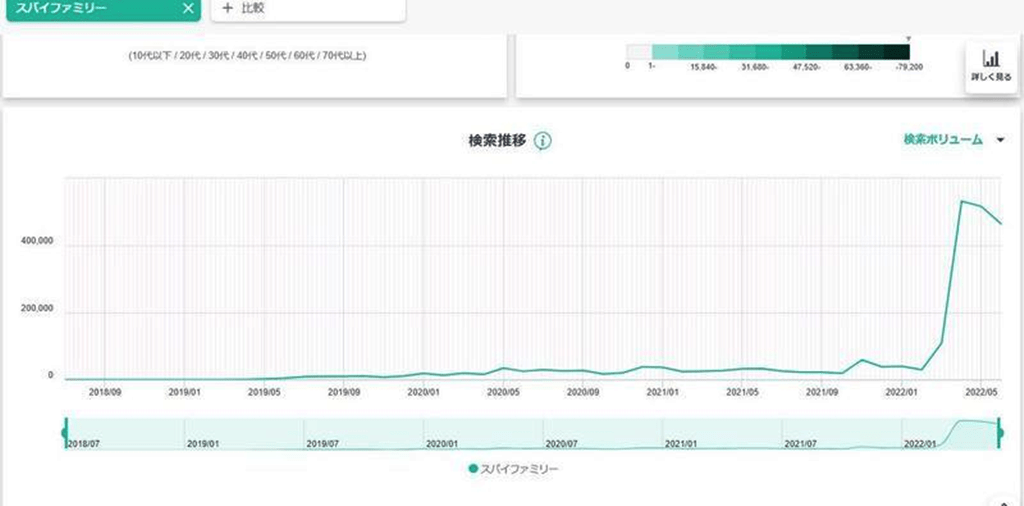Click the 検索推移 chart title

(x=497, y=140)
